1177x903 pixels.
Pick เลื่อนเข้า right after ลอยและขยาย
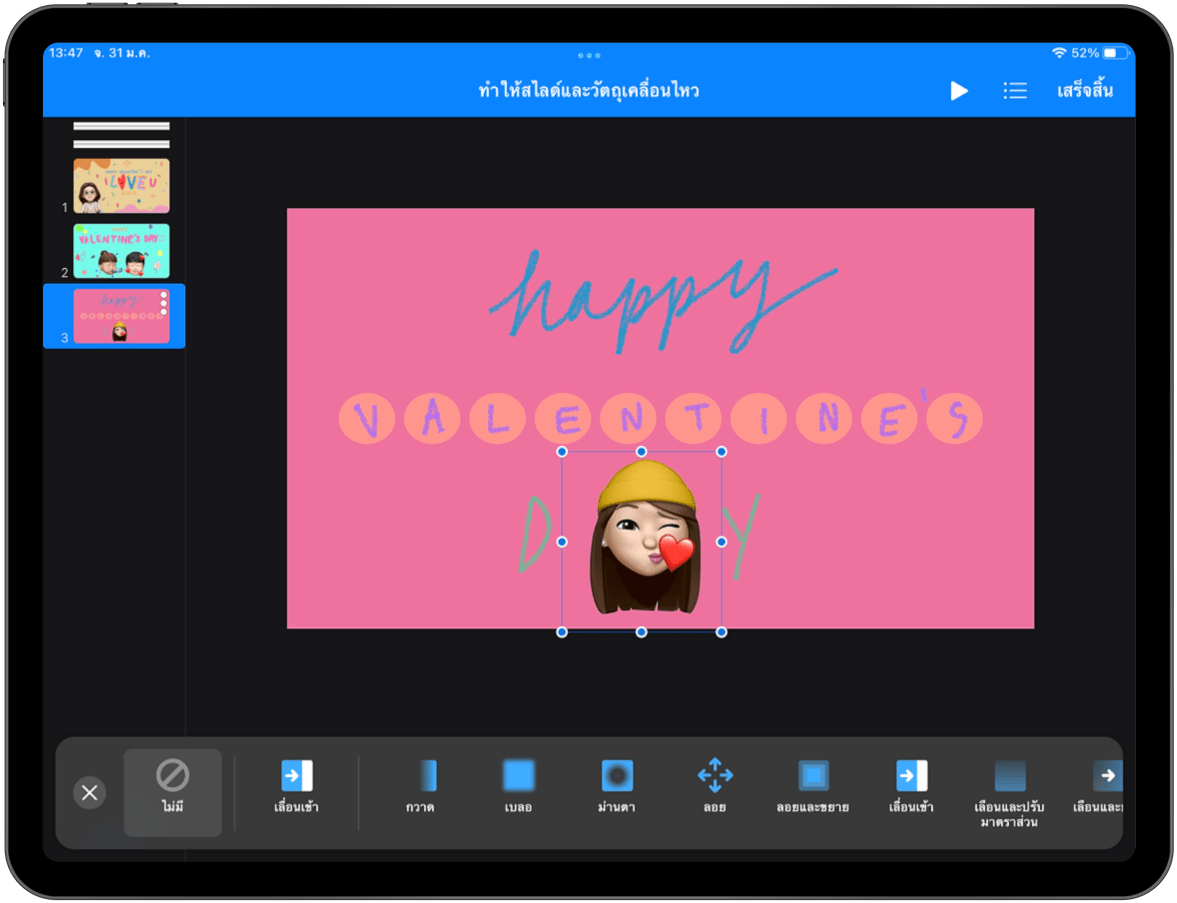coord(911,786)
